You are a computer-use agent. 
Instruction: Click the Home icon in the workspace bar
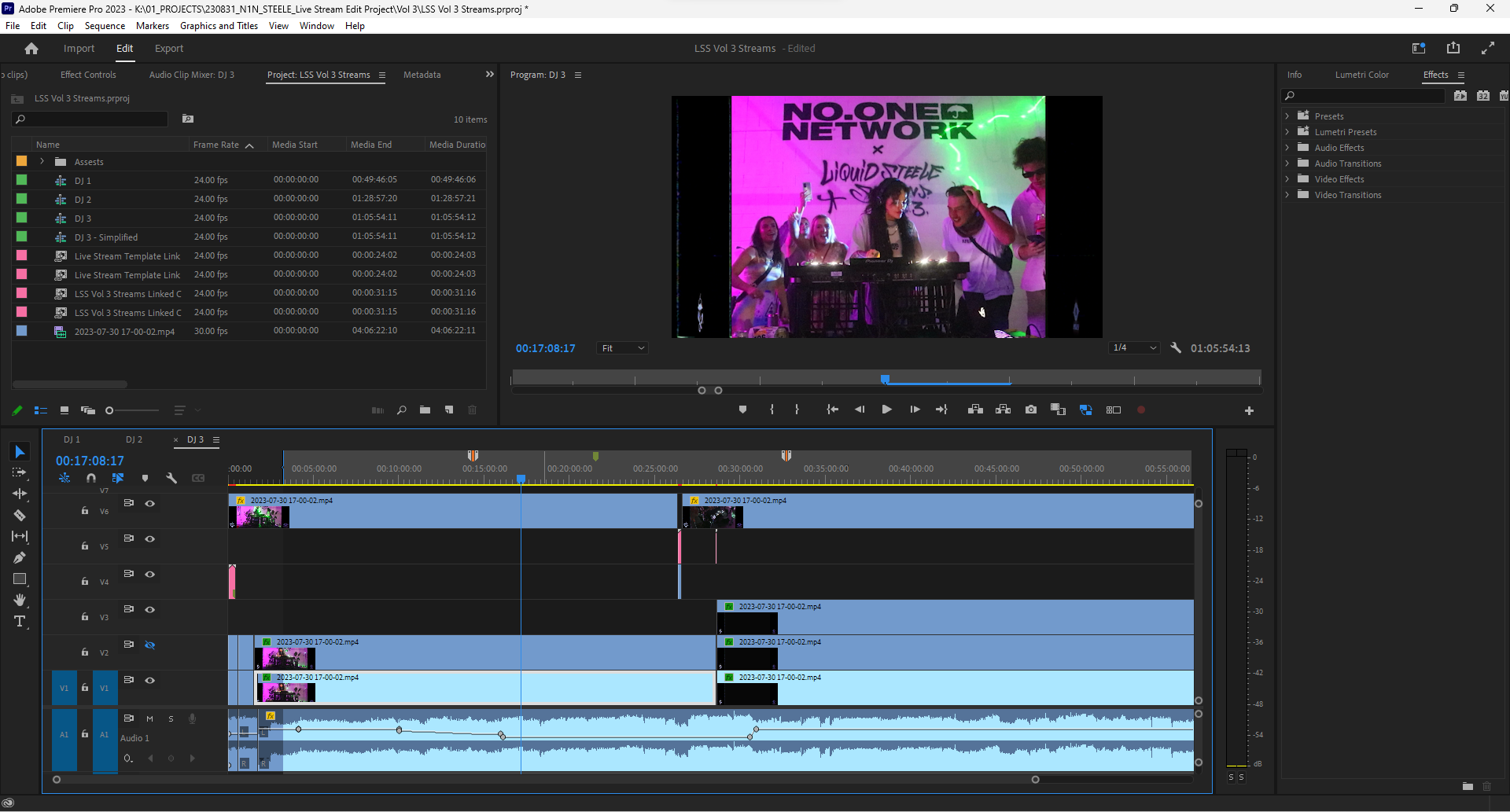(x=31, y=49)
